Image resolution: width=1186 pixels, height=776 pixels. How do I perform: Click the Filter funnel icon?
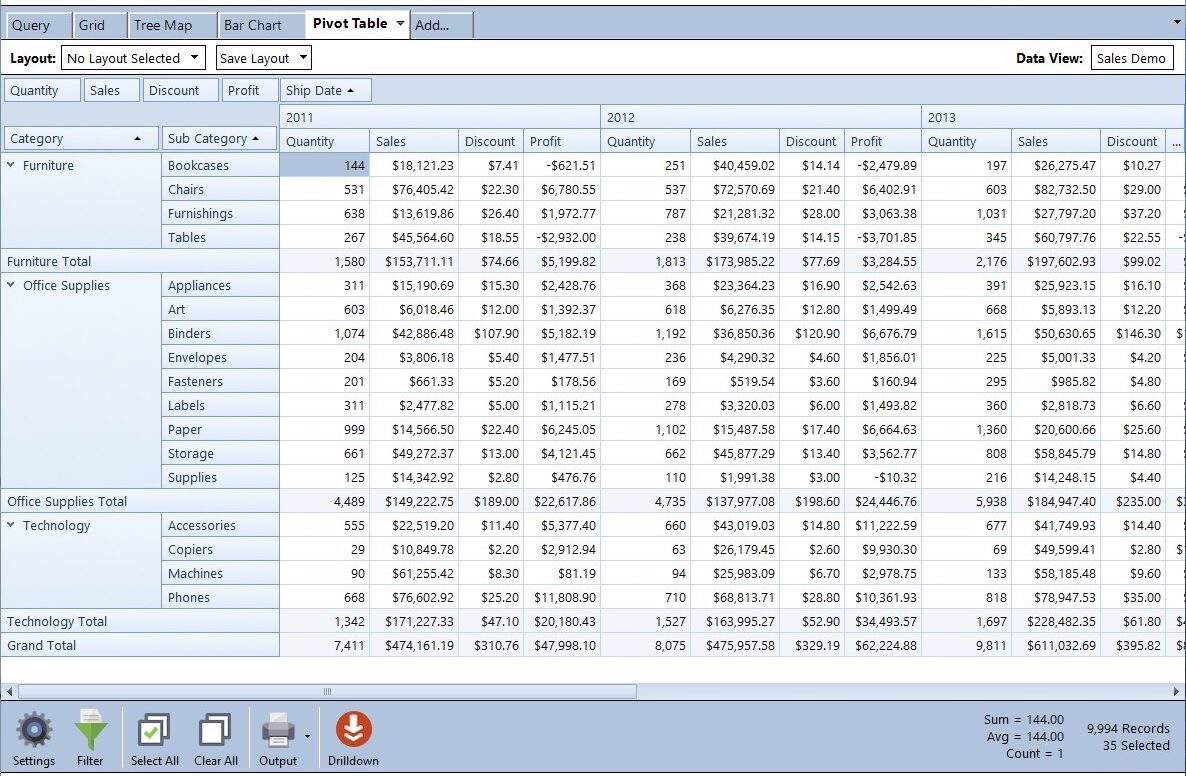pyautogui.click(x=90, y=731)
